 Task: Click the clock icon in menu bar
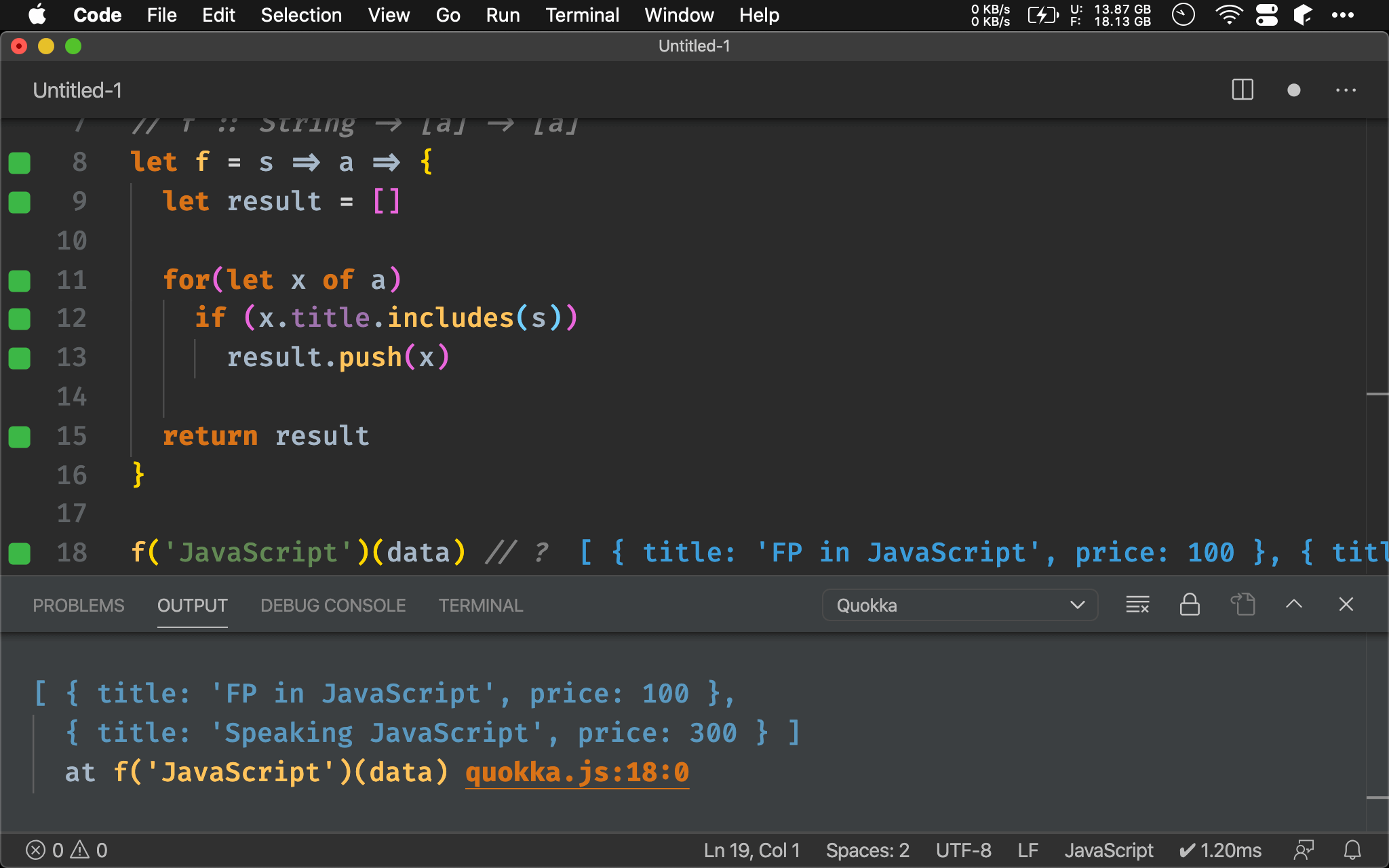(x=1183, y=15)
